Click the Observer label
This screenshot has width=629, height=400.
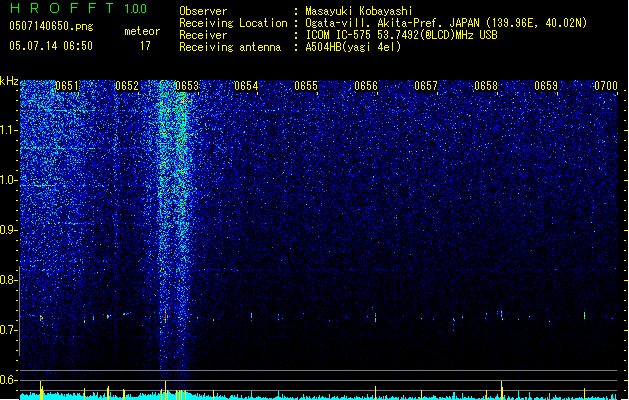(203, 11)
